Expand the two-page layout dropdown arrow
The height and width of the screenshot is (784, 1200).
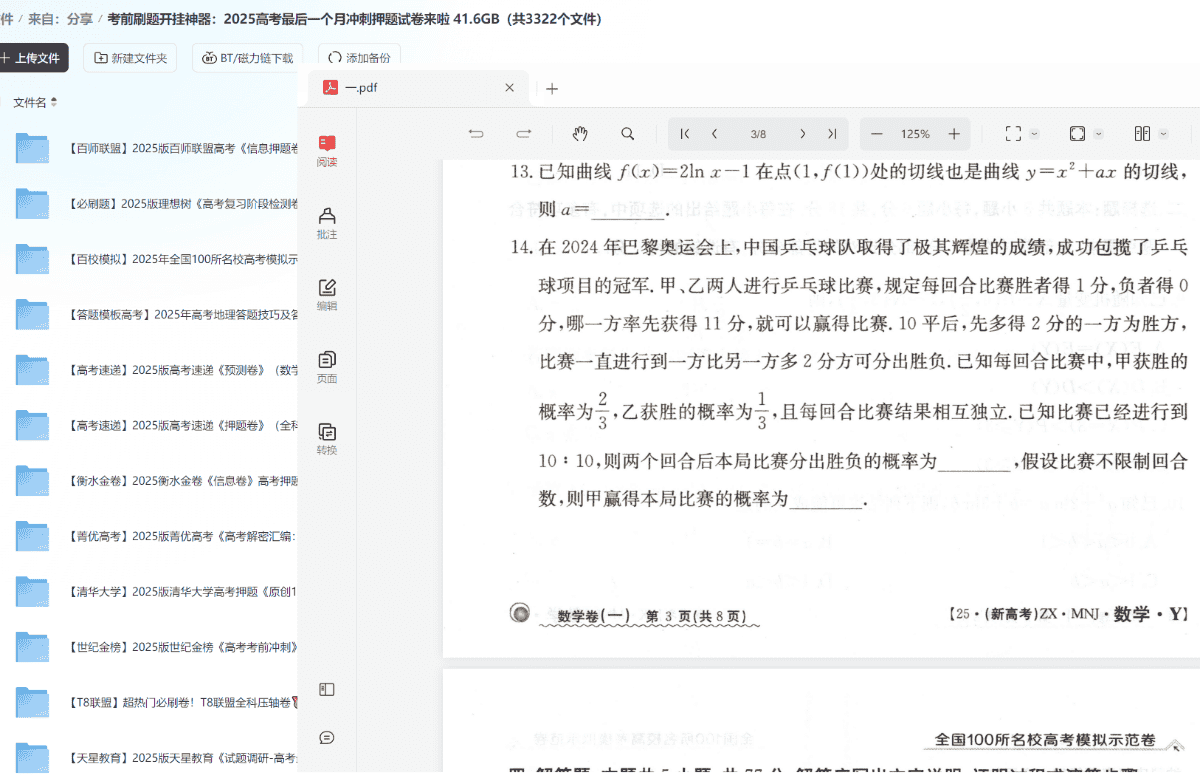(1164, 134)
